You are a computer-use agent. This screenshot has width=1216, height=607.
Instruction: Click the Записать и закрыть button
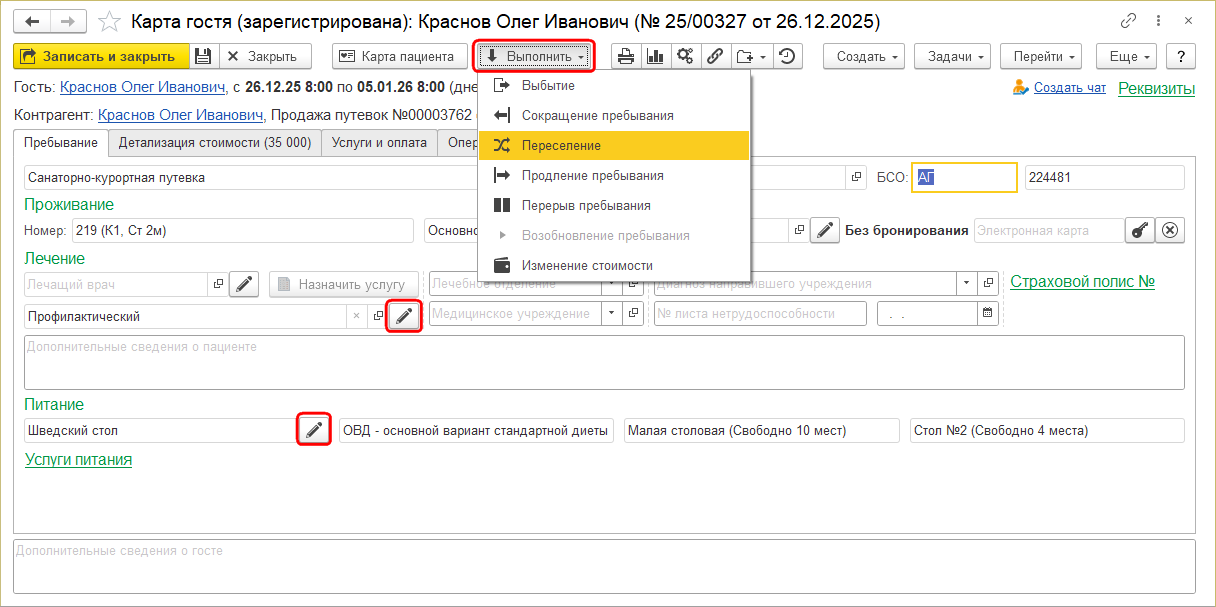(101, 57)
